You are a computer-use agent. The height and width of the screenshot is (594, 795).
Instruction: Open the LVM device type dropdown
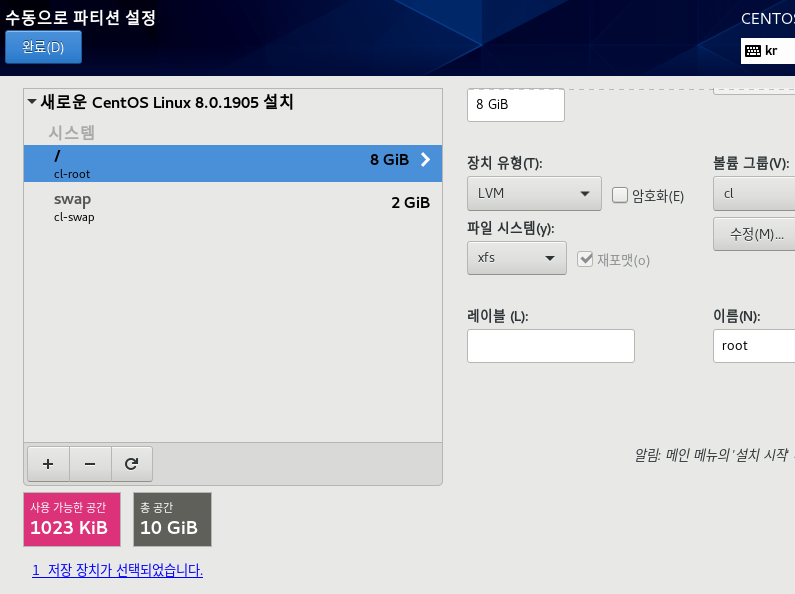click(534, 194)
